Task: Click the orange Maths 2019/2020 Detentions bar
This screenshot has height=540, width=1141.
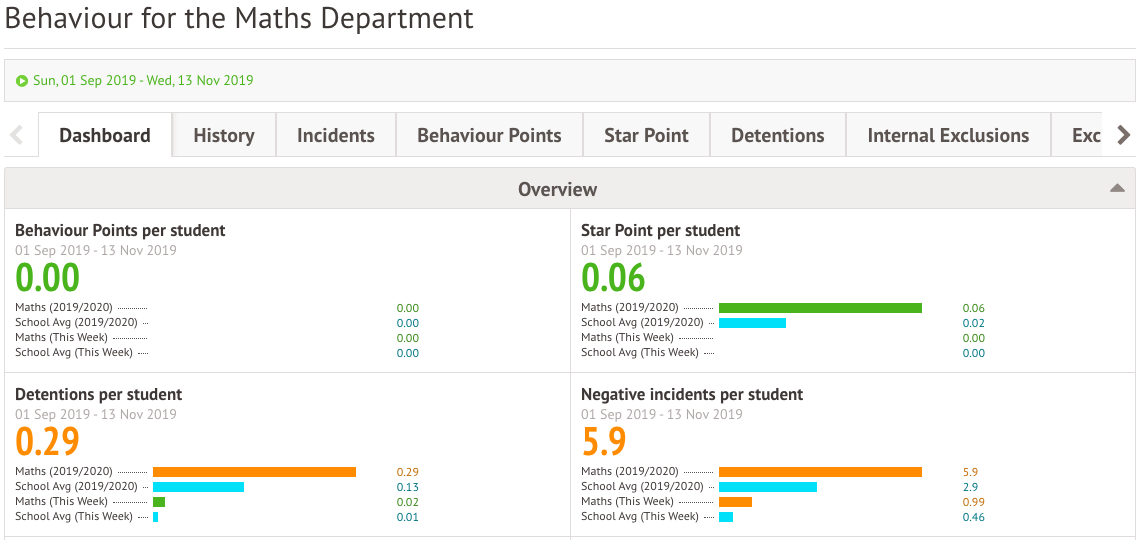Action: [254, 472]
